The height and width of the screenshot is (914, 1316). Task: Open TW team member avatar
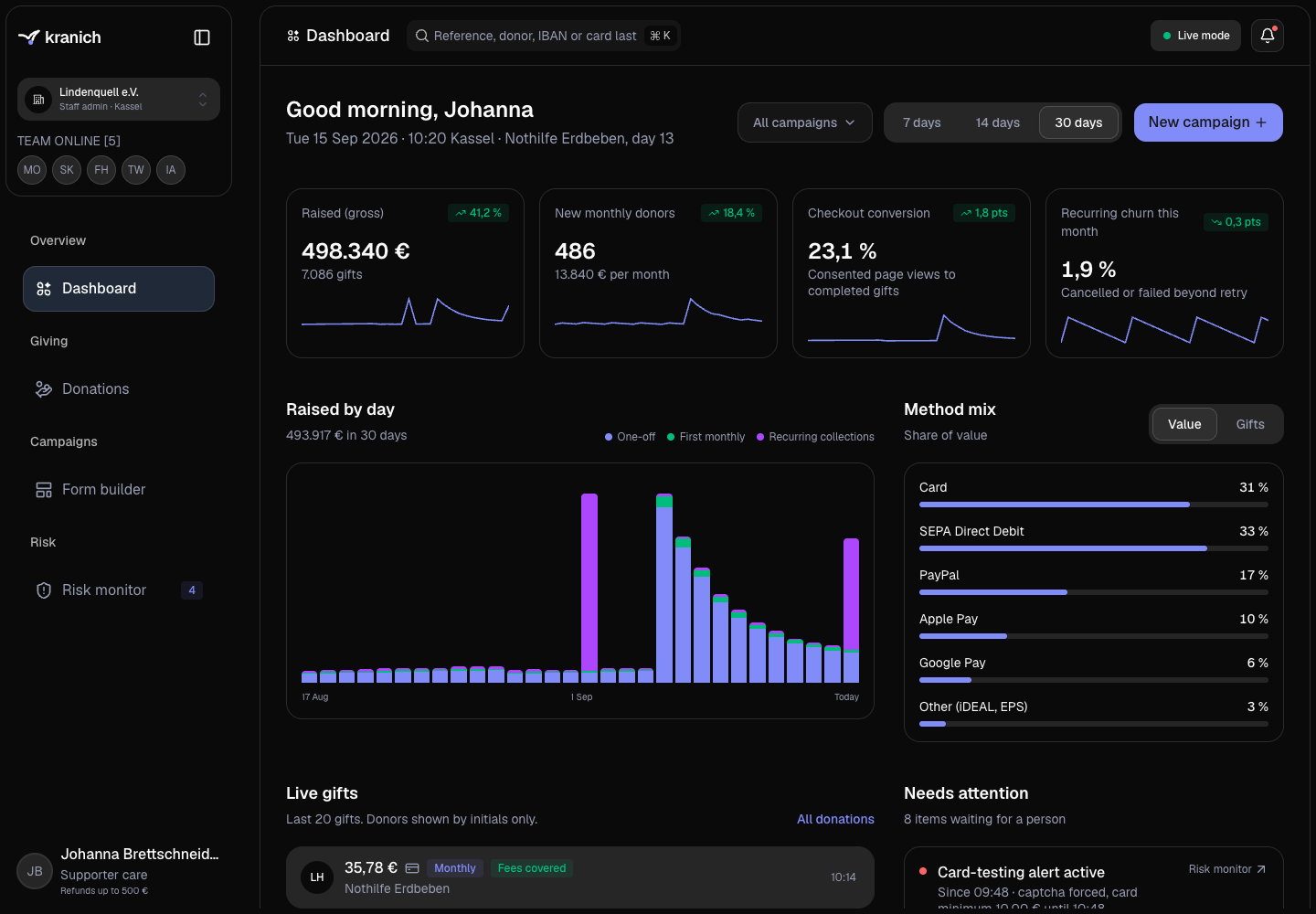point(136,170)
